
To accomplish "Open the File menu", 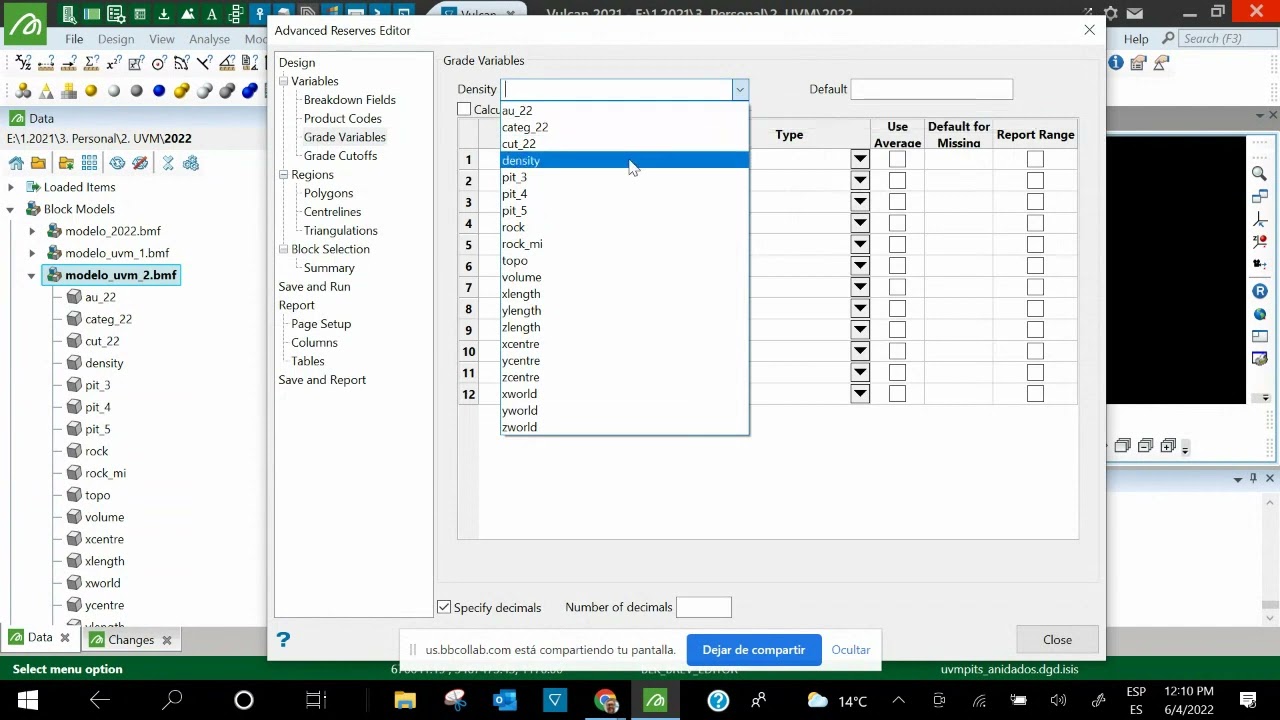I will [x=74, y=39].
